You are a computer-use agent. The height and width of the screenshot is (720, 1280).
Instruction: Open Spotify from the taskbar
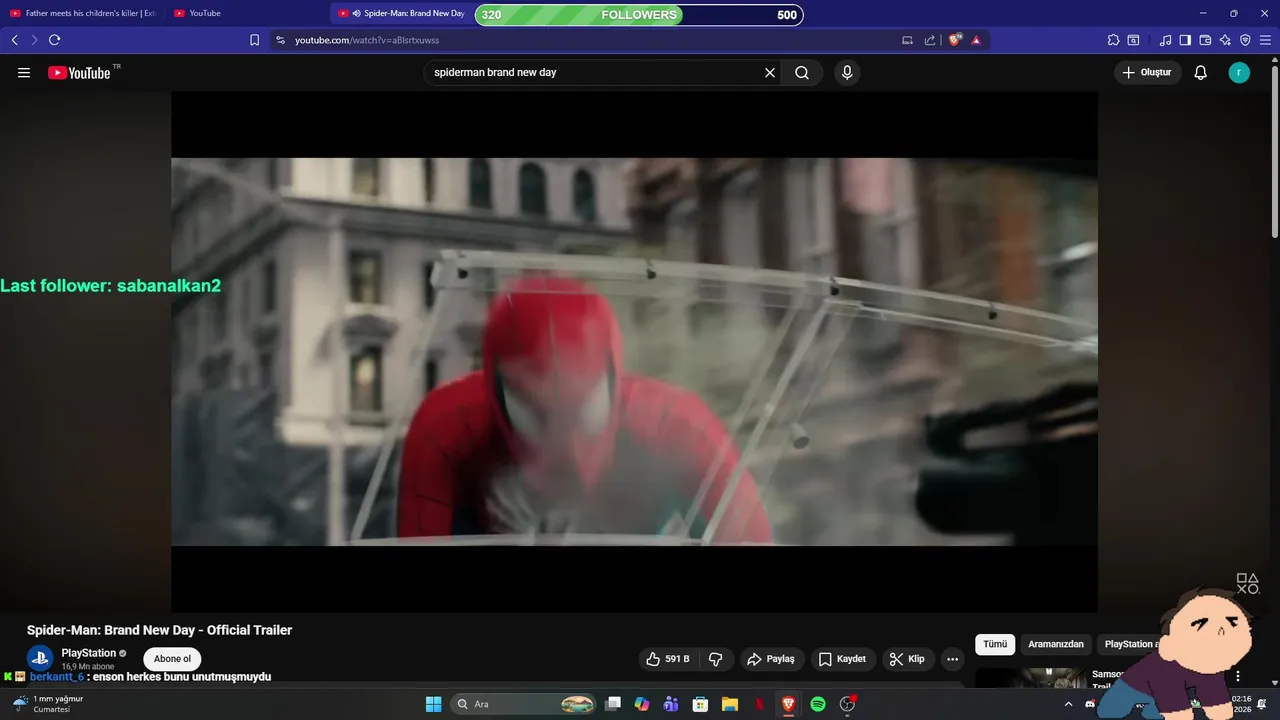tap(818, 704)
